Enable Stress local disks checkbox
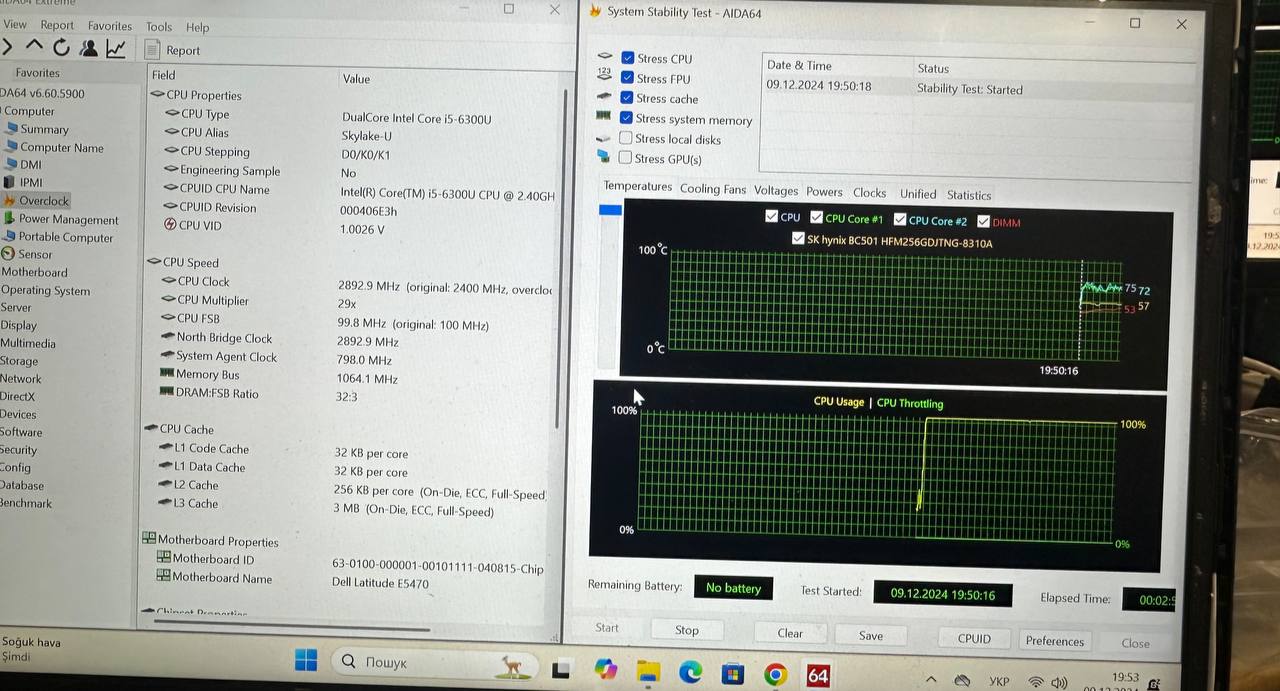The width and height of the screenshot is (1280, 691). tap(626, 138)
